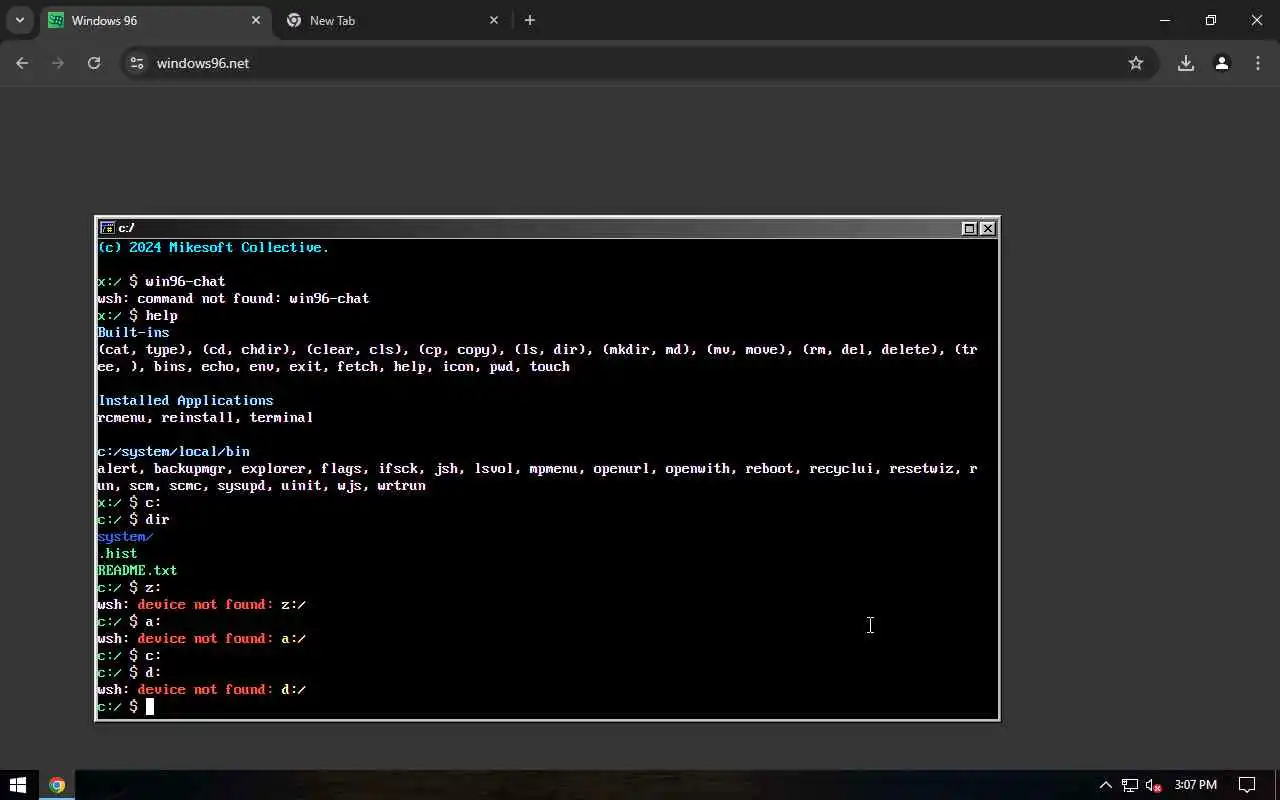This screenshot has width=1280, height=800.
Task: Open the Chrome profile icon
Action: (1222, 63)
